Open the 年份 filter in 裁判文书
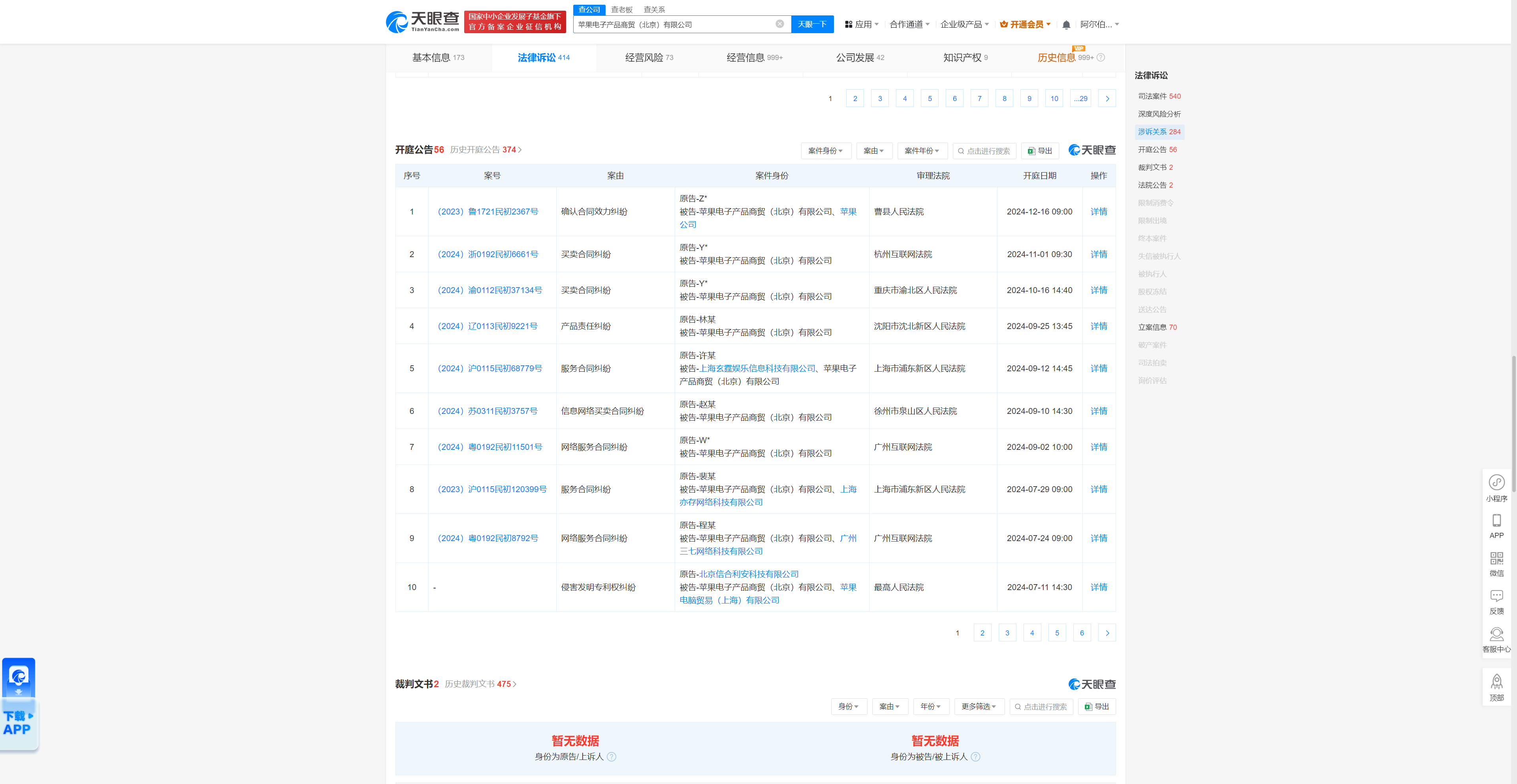 (x=931, y=707)
